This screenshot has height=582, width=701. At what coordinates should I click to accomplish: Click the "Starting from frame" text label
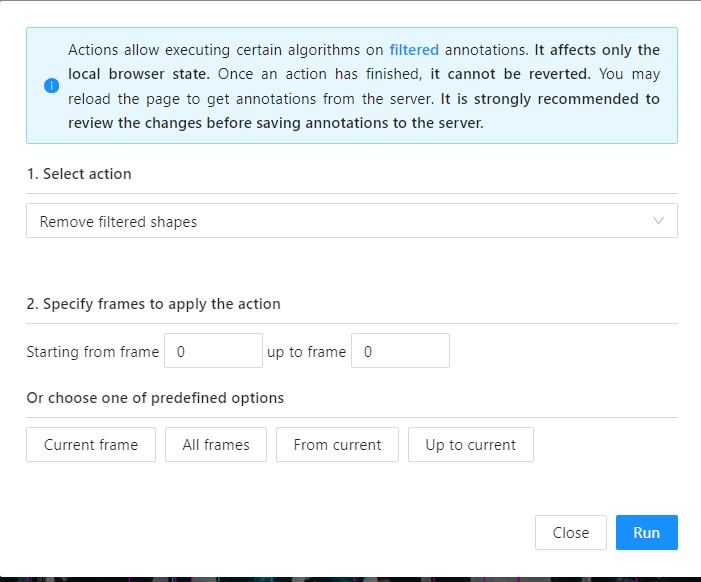[x=92, y=352]
